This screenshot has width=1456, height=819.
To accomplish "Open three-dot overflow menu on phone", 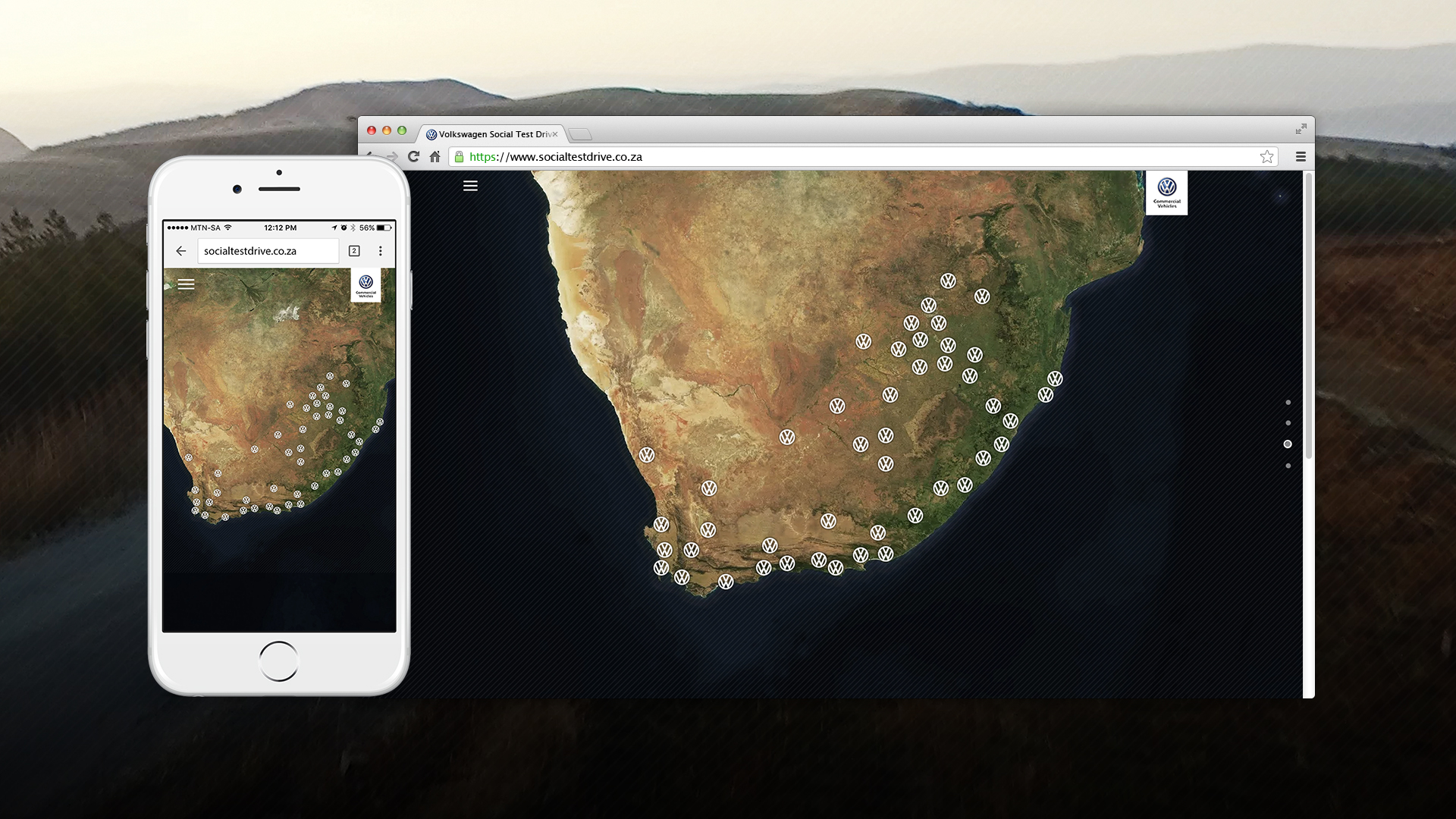I will 381,251.
